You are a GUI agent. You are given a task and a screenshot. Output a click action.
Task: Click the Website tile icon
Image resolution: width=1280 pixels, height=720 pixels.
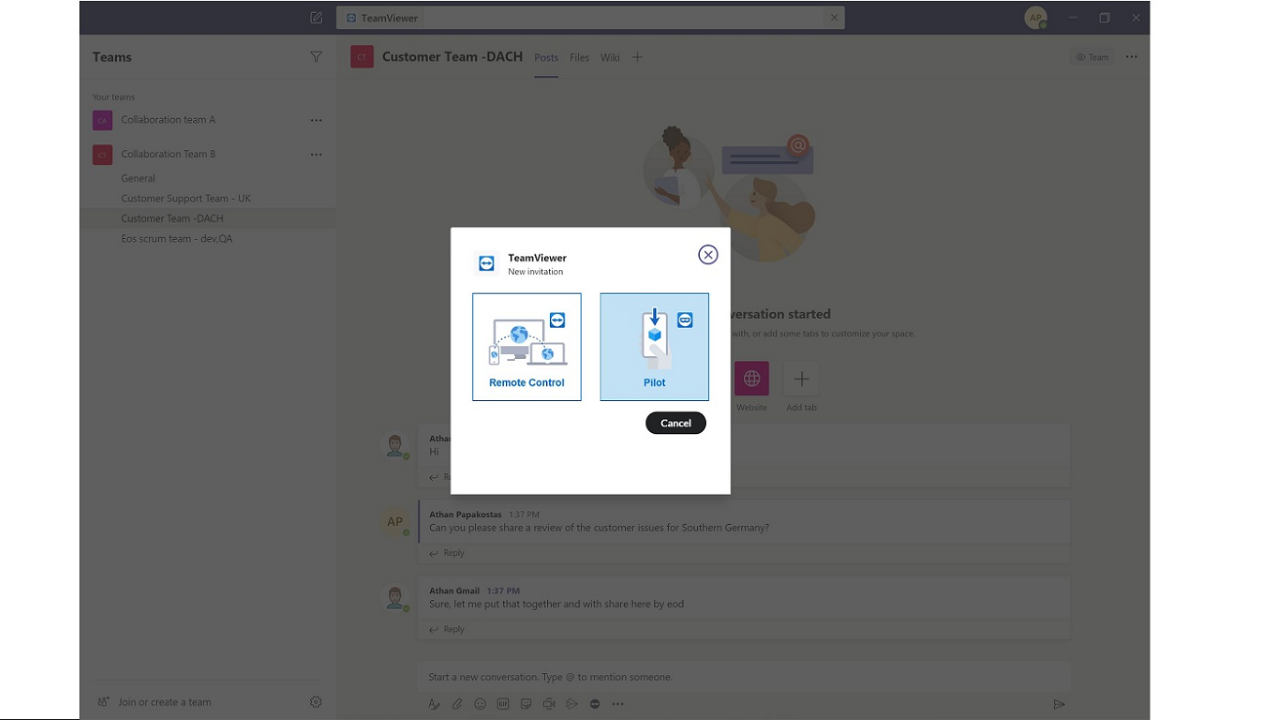[x=752, y=379]
